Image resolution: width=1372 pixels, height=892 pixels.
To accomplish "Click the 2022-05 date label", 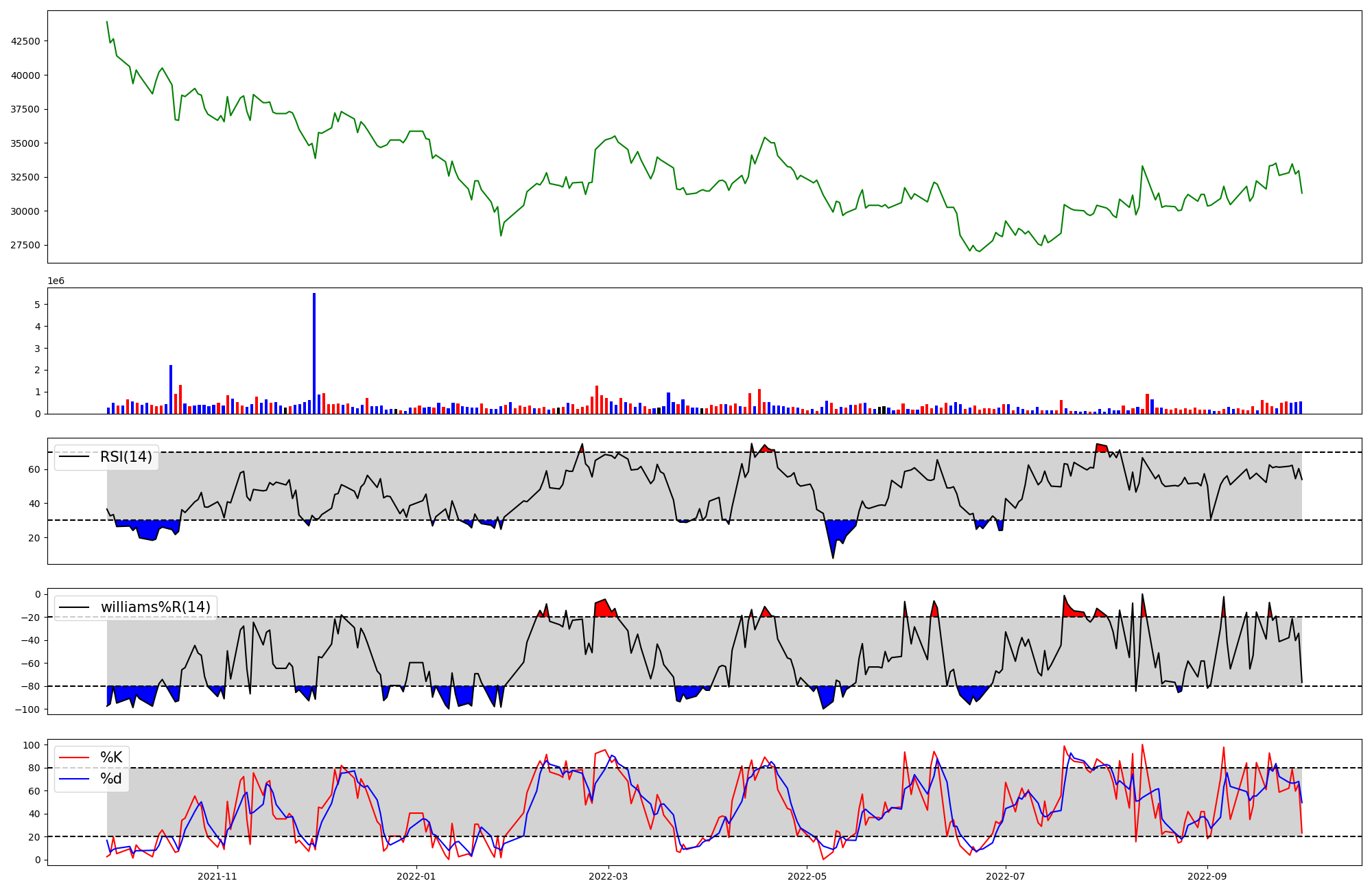I will pos(807,876).
